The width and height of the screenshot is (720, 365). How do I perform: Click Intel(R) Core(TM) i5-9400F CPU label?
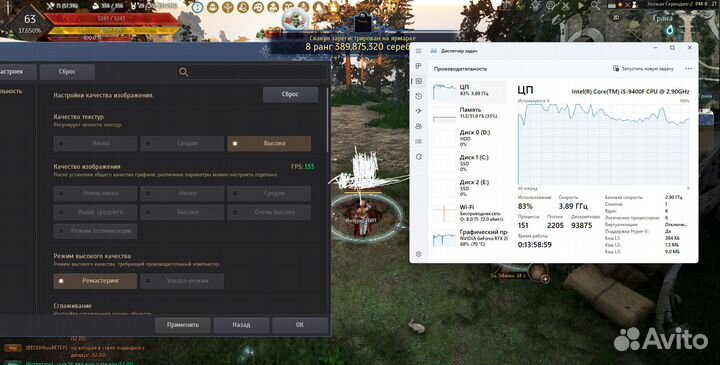coord(630,91)
